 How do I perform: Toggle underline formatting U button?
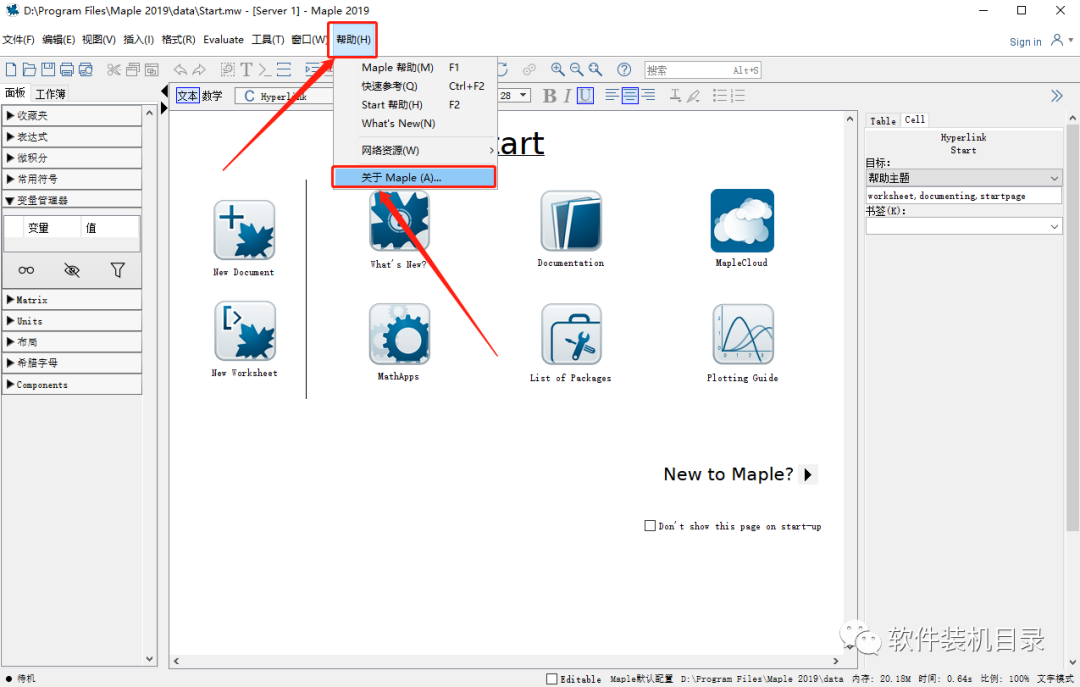(585, 96)
